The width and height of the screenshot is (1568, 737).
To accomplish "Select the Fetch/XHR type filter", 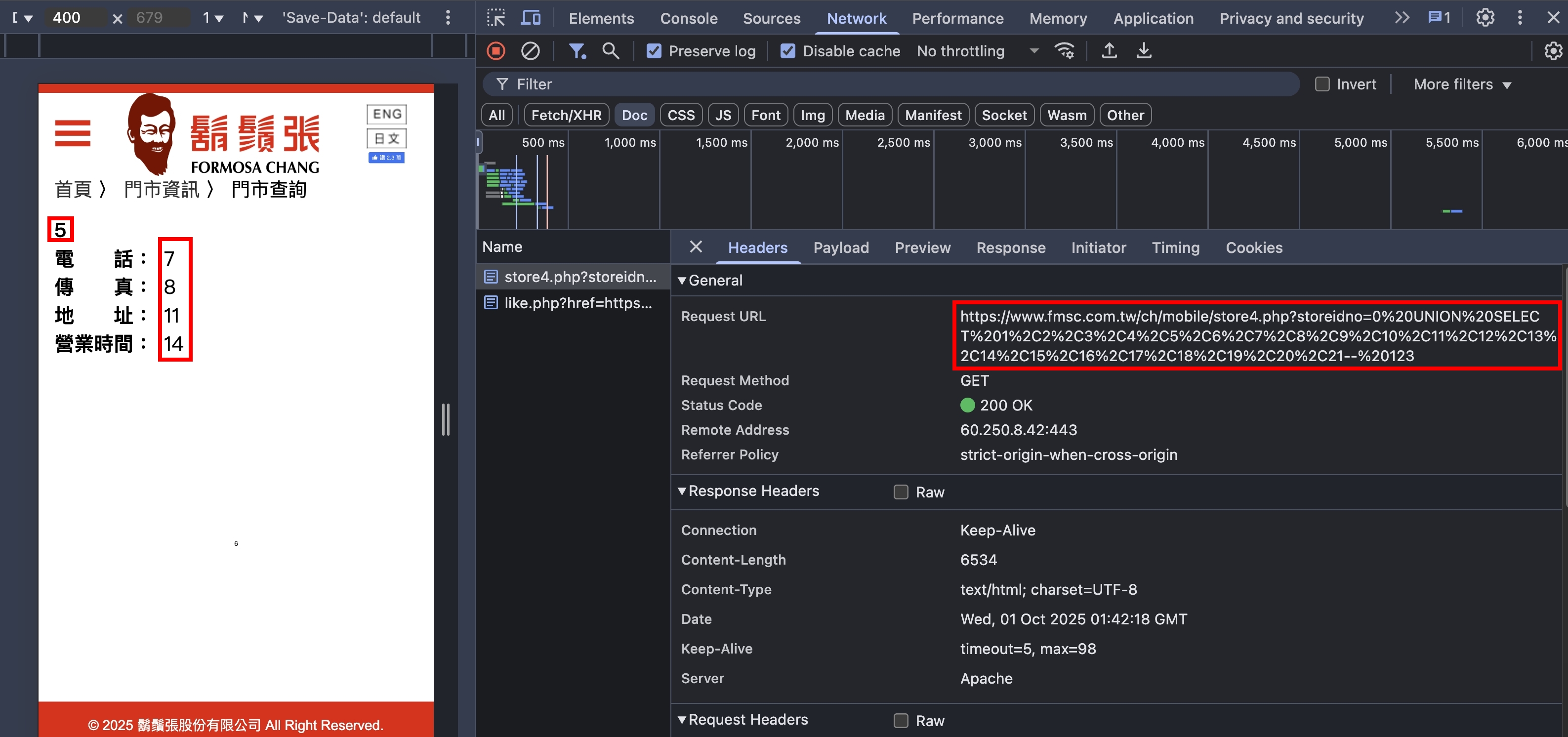I will coord(566,115).
